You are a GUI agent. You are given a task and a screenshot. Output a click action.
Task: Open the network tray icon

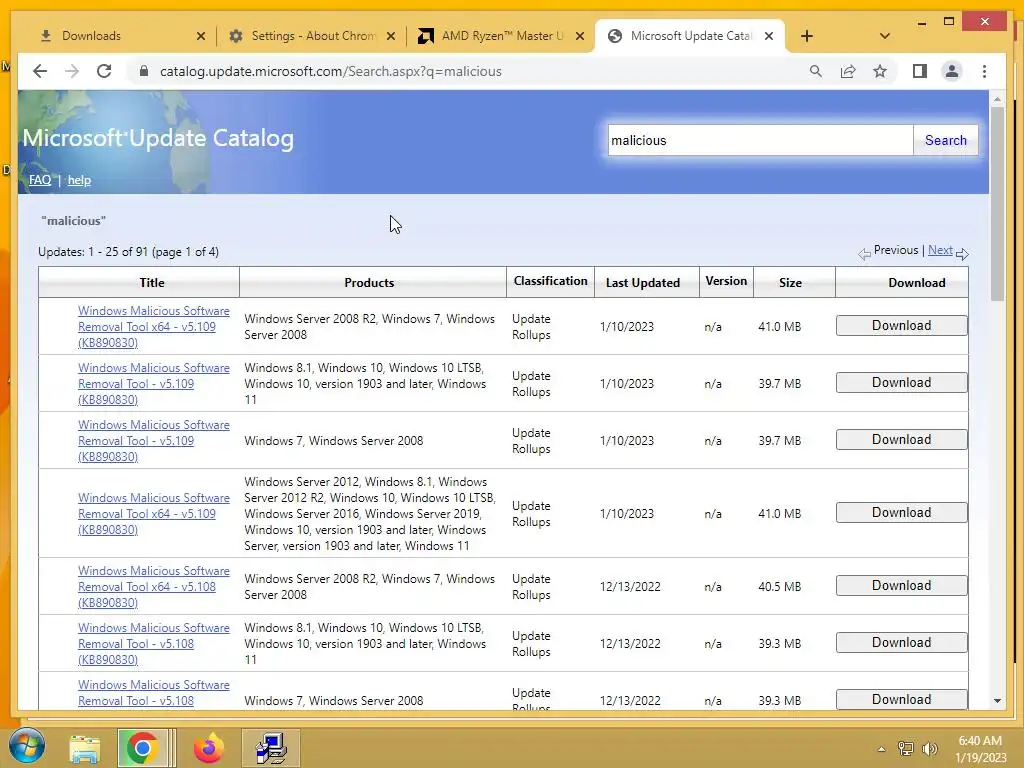point(905,748)
